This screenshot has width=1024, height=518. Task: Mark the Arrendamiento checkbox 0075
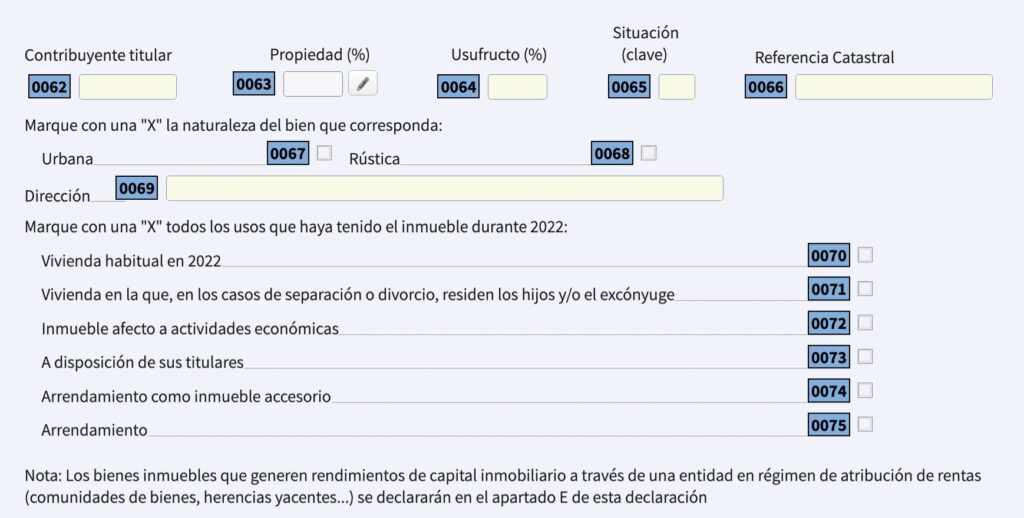[865, 425]
